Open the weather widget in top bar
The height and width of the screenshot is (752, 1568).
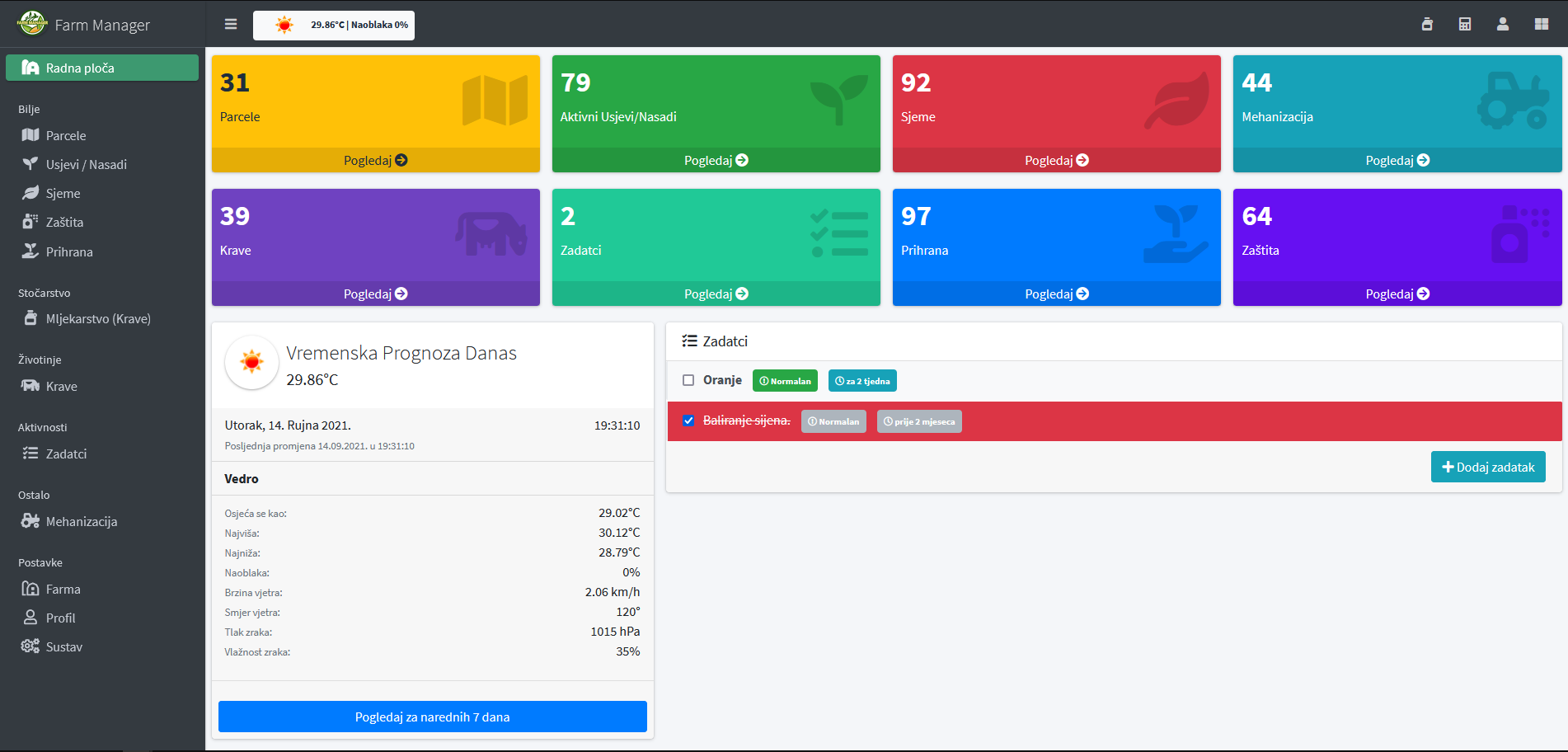click(334, 25)
